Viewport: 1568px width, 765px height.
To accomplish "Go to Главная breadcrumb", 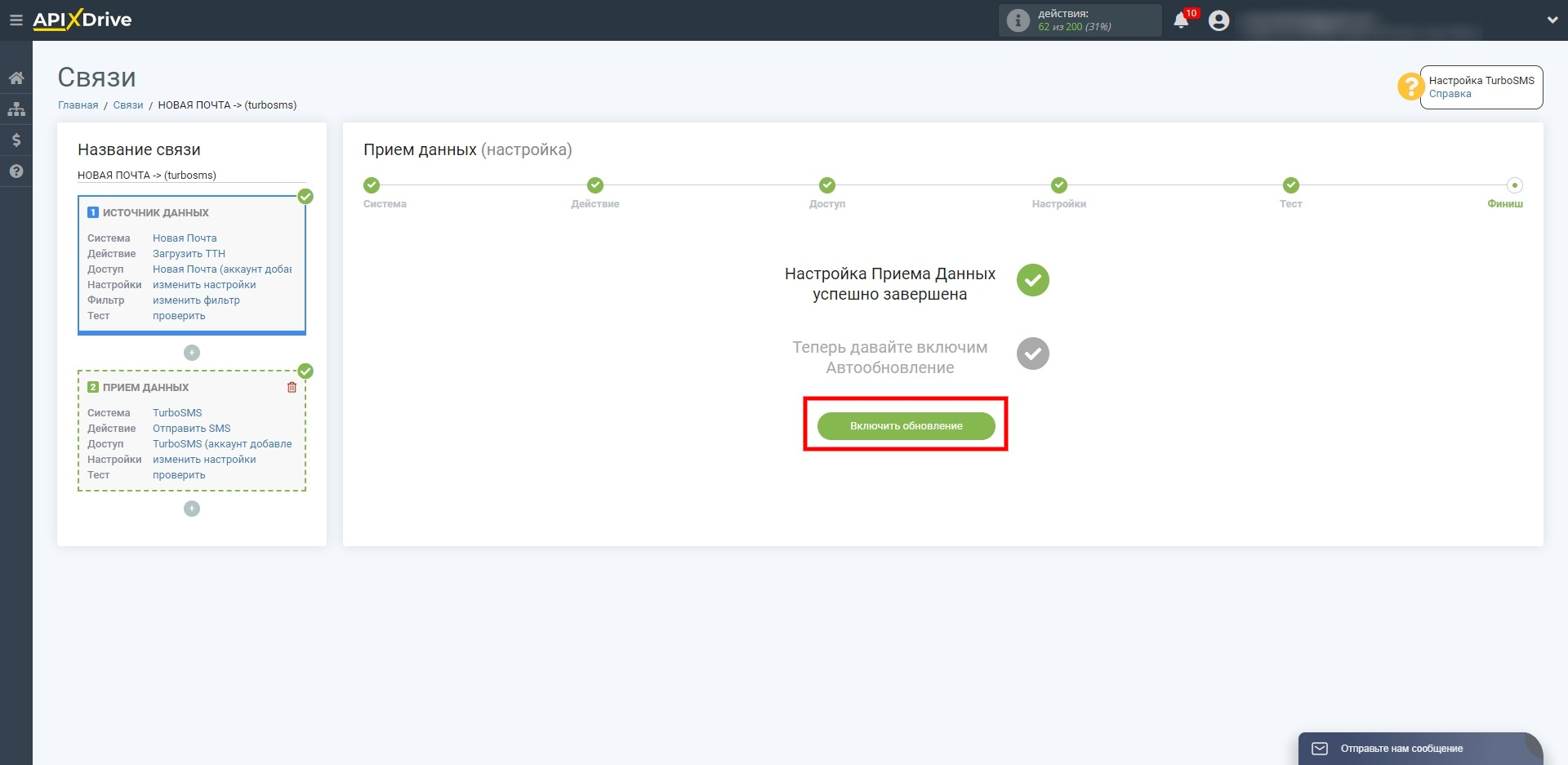I will click(78, 105).
